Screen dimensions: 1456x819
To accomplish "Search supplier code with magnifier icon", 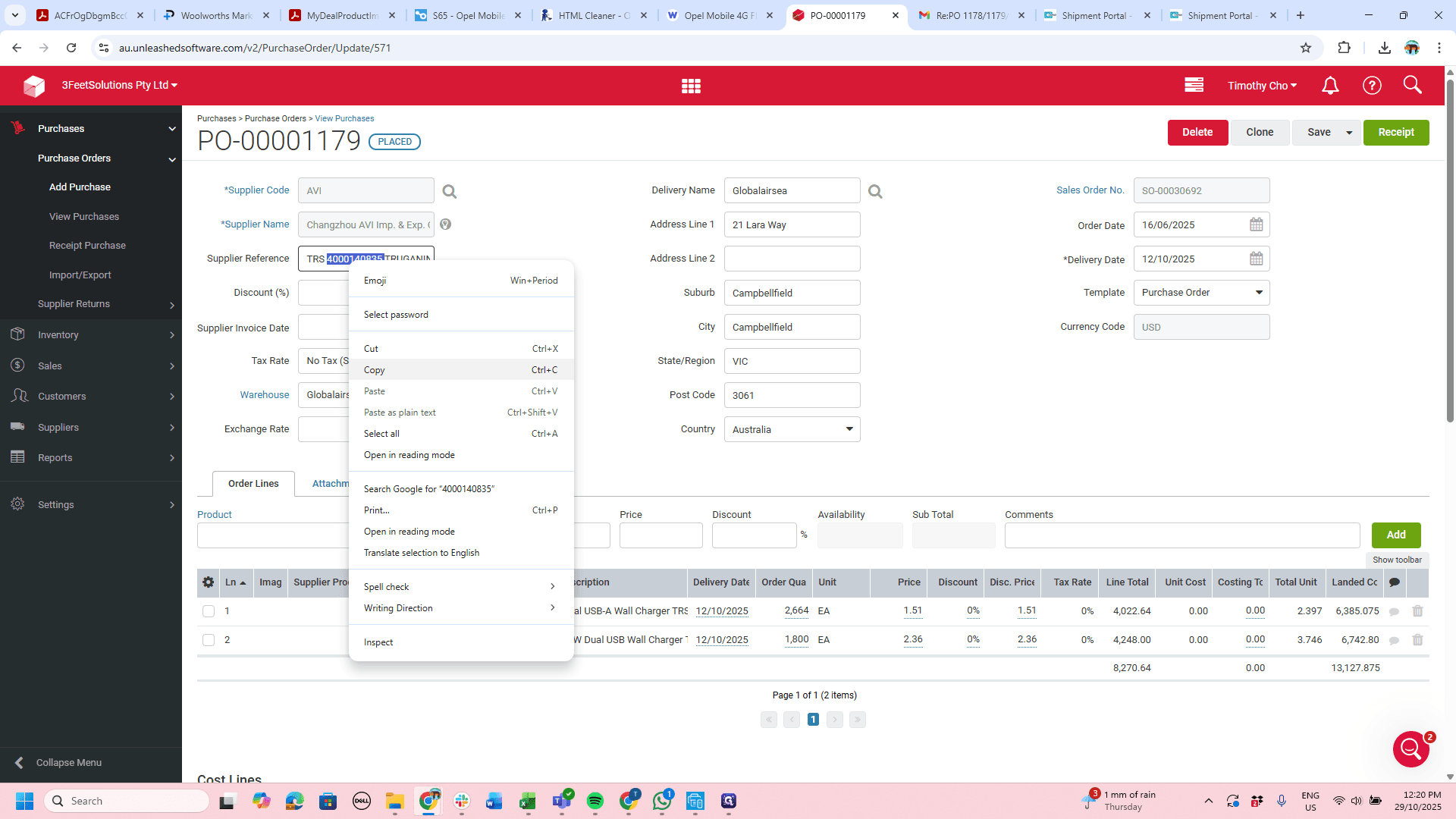I will coord(450,191).
